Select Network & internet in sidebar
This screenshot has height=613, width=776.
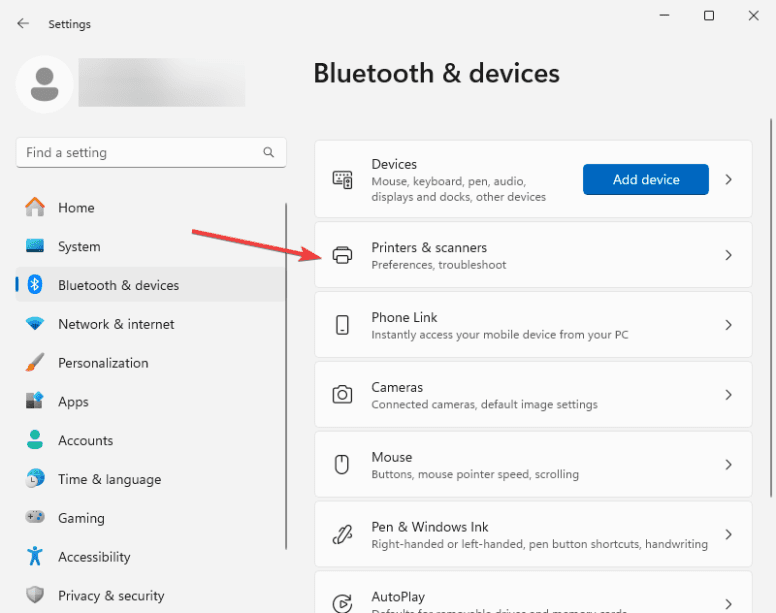click(x=116, y=324)
